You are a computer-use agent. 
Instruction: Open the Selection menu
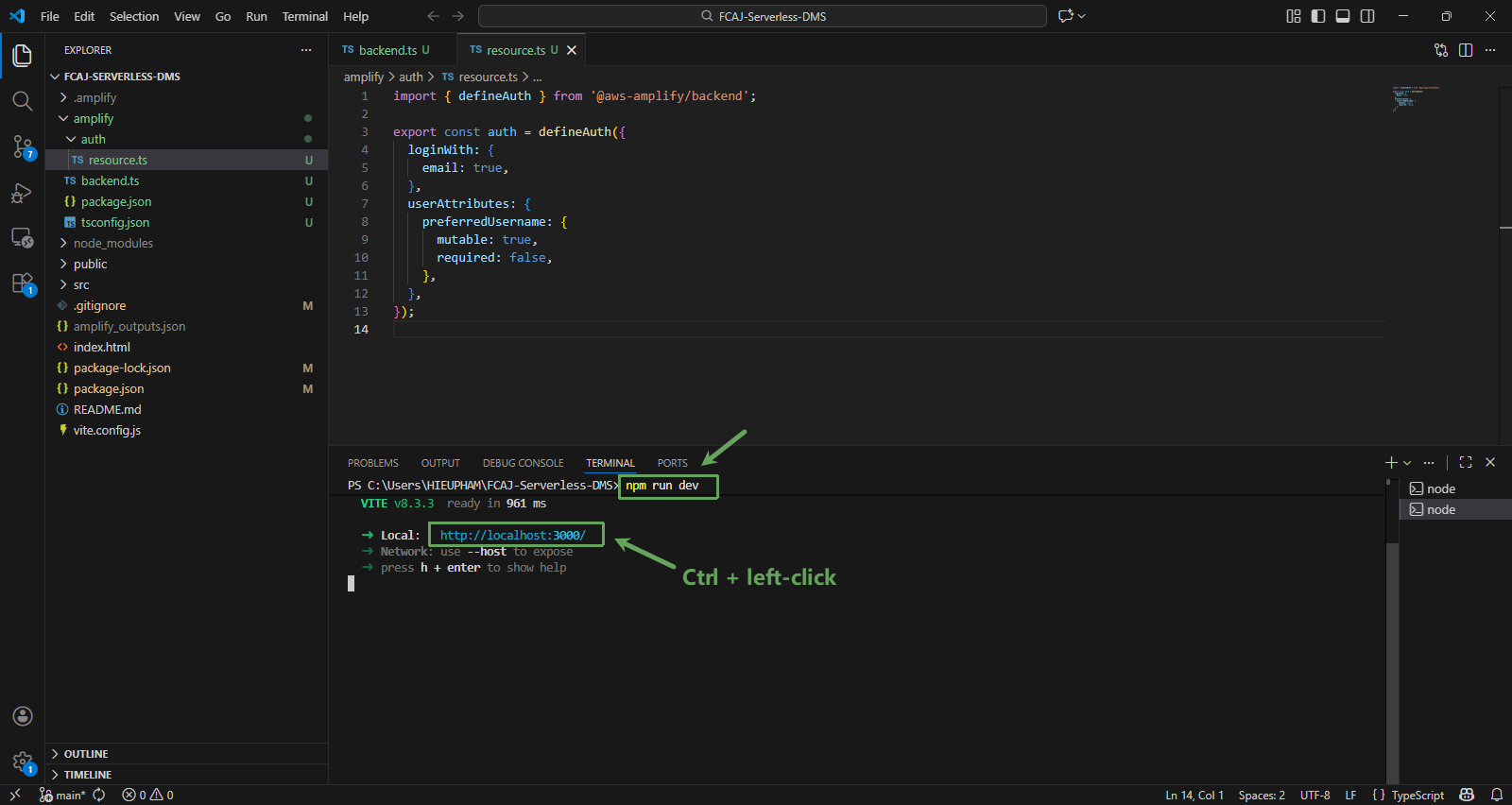[x=134, y=16]
